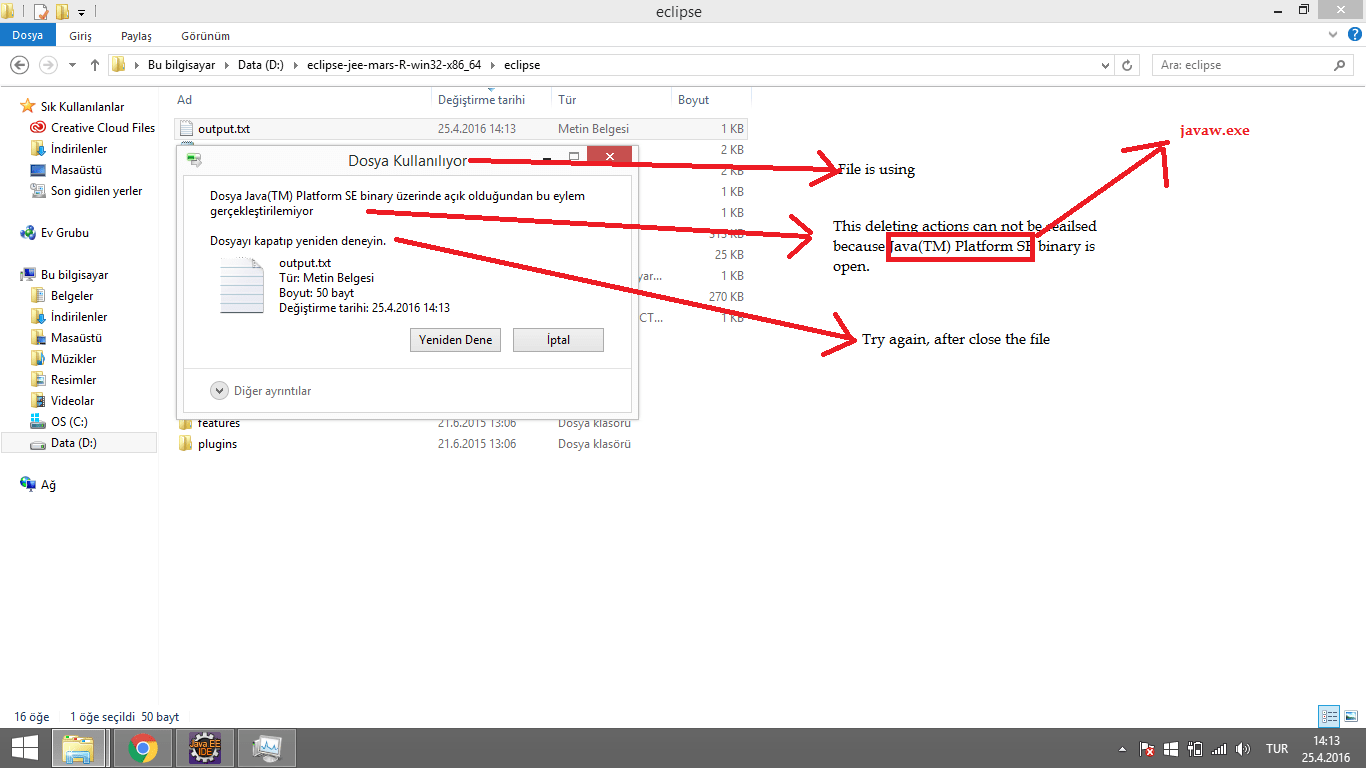1366x768 pixels.
Task: Select Ev Grubu in the sidebar
Action: pos(64,233)
